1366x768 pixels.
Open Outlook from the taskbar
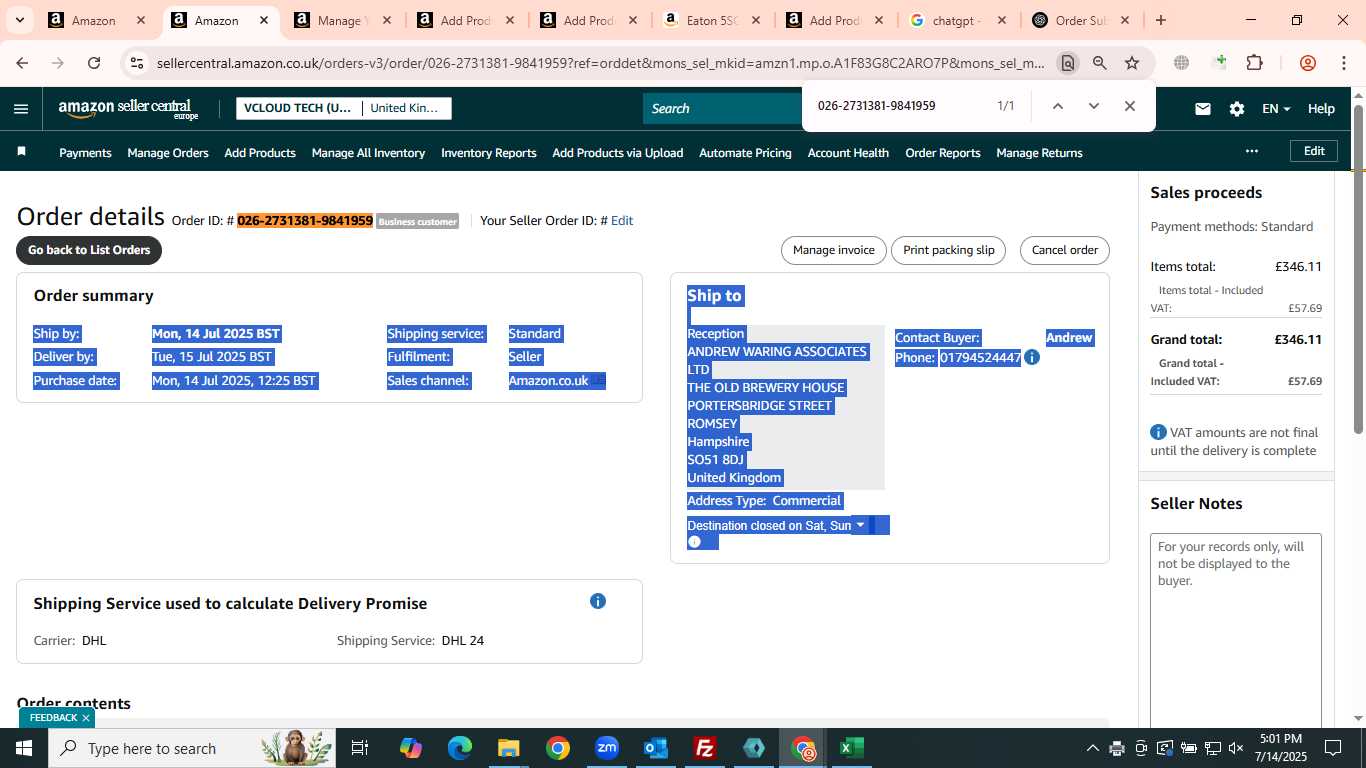pyautogui.click(x=656, y=748)
